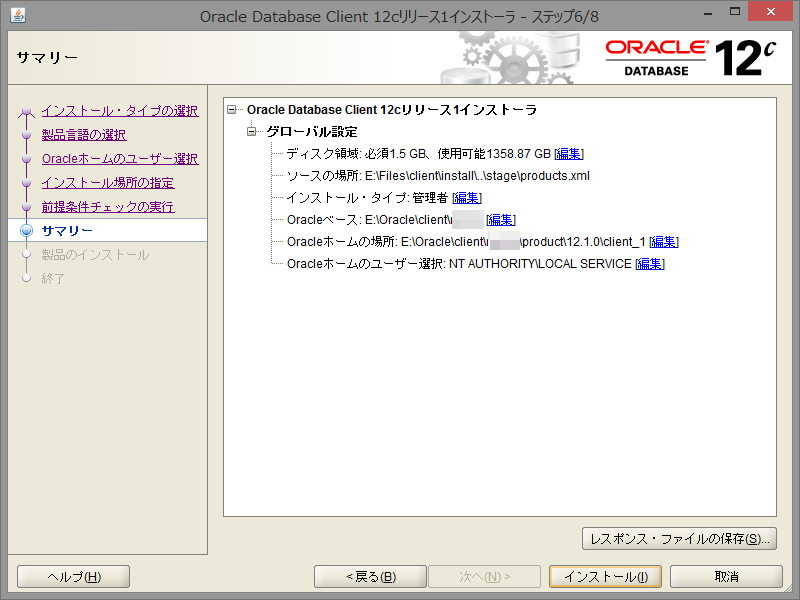Open ヘルプ(H) button
800x600 pixels.
click(x=73, y=577)
